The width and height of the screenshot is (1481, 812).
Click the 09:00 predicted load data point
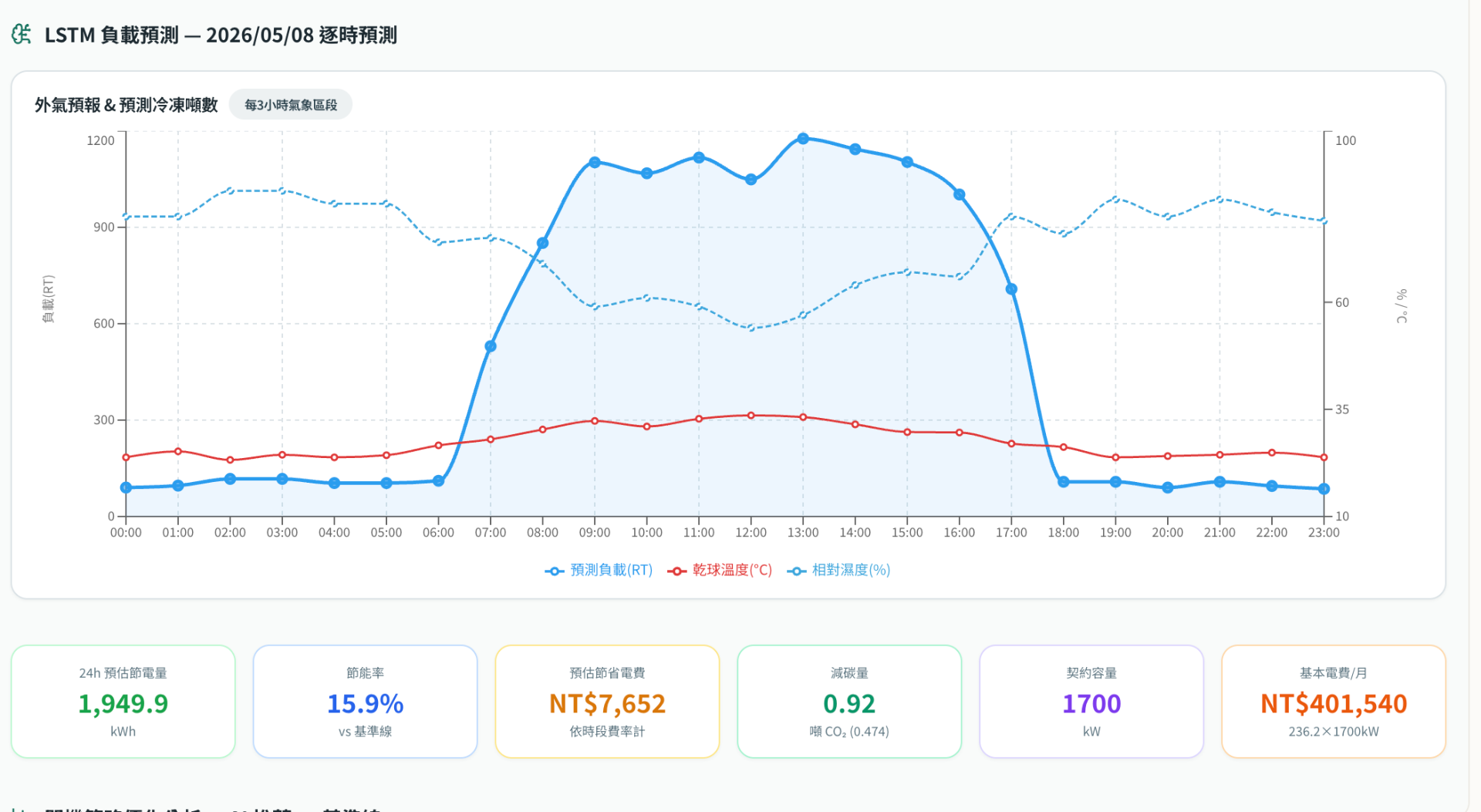[595, 162]
